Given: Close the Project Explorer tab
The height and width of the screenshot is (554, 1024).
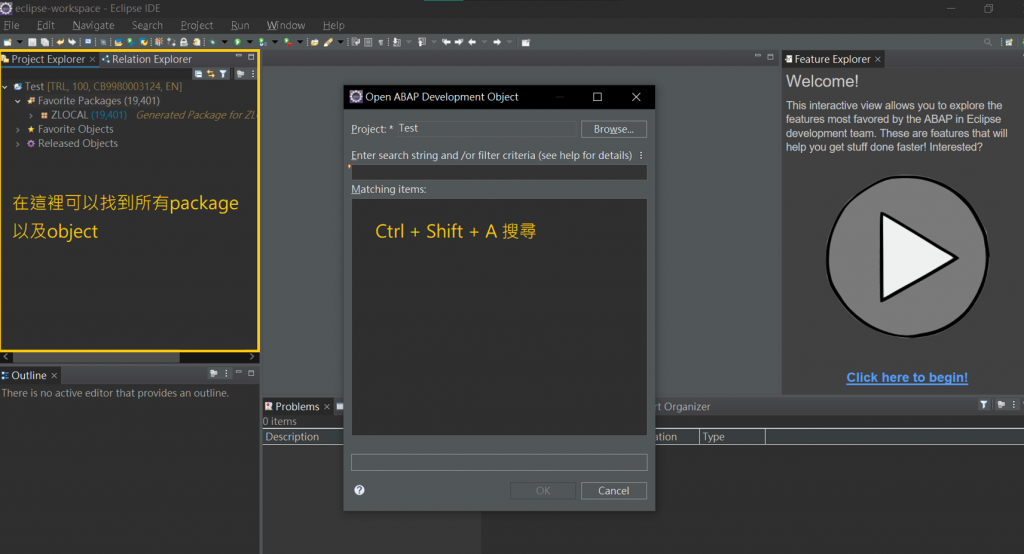Looking at the screenshot, I should [x=92, y=59].
